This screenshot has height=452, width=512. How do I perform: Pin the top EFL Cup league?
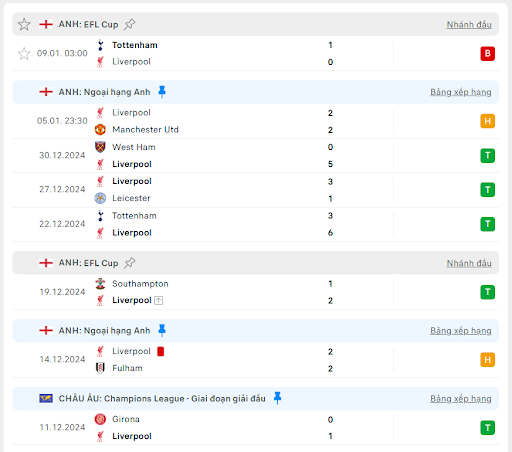[x=129, y=24]
